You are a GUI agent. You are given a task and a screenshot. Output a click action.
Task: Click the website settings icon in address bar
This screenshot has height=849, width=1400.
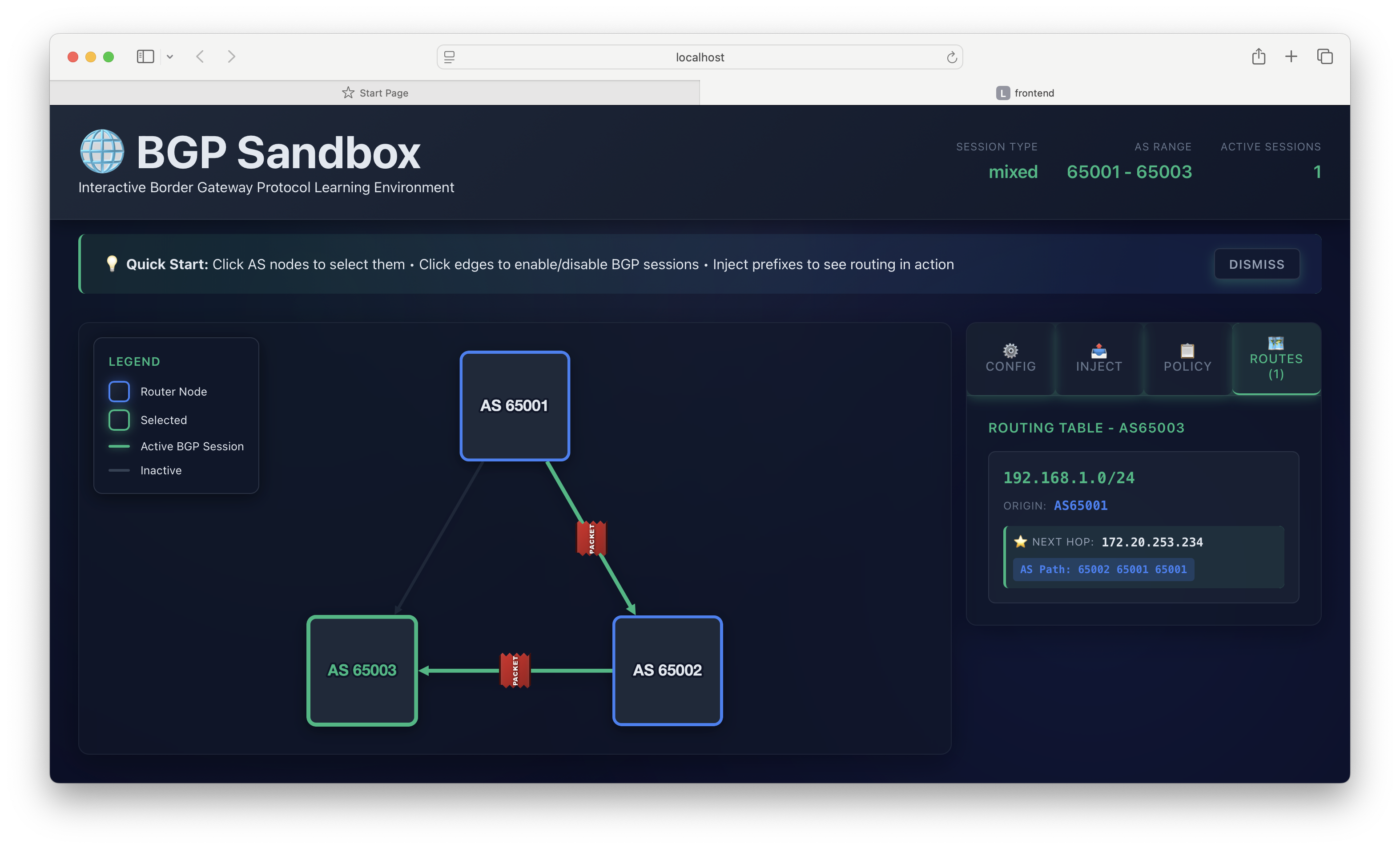[450, 57]
